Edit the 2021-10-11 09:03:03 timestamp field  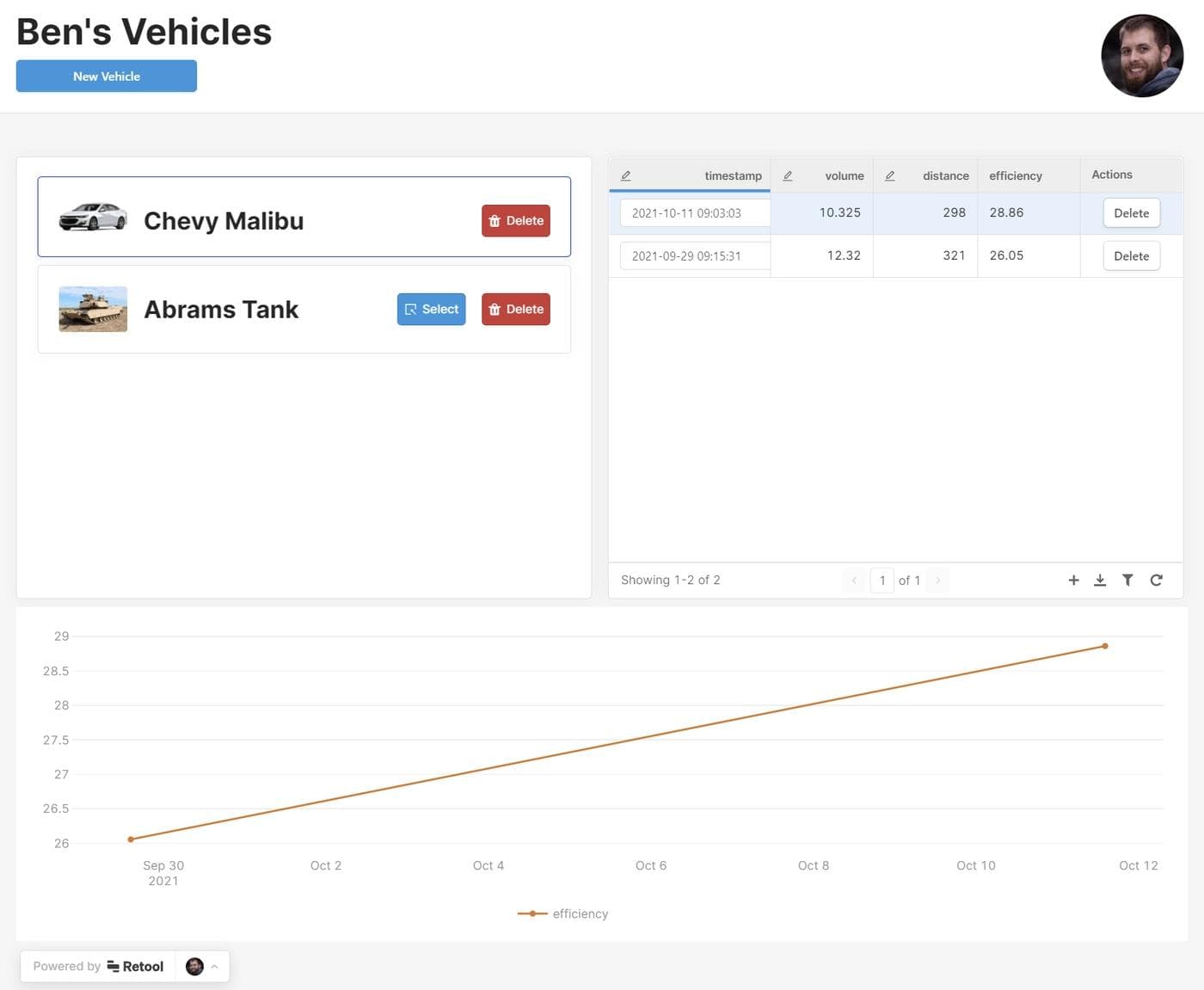click(694, 213)
